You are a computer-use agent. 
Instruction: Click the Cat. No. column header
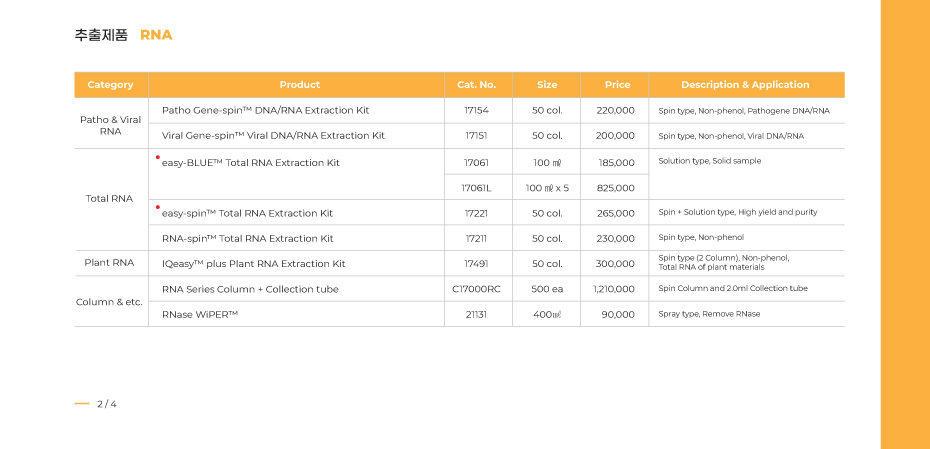point(477,85)
